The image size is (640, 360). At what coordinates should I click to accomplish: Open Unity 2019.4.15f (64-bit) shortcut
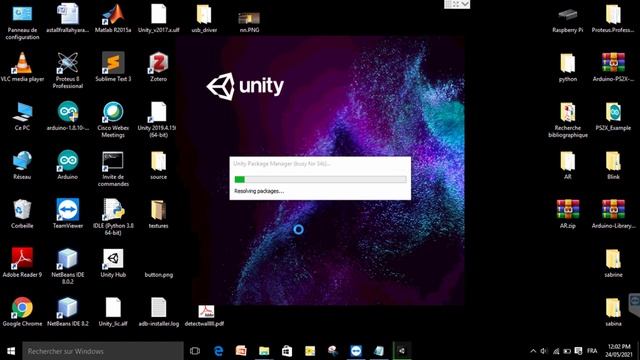tap(158, 120)
